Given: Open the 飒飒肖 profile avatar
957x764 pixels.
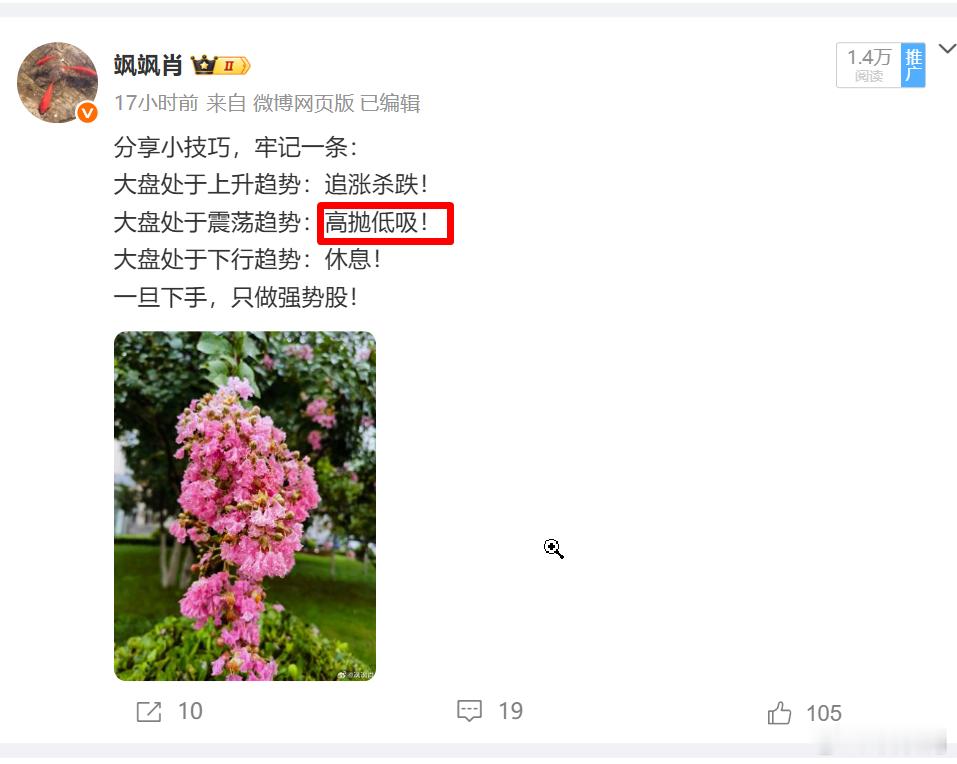Looking at the screenshot, I should click(x=57, y=82).
